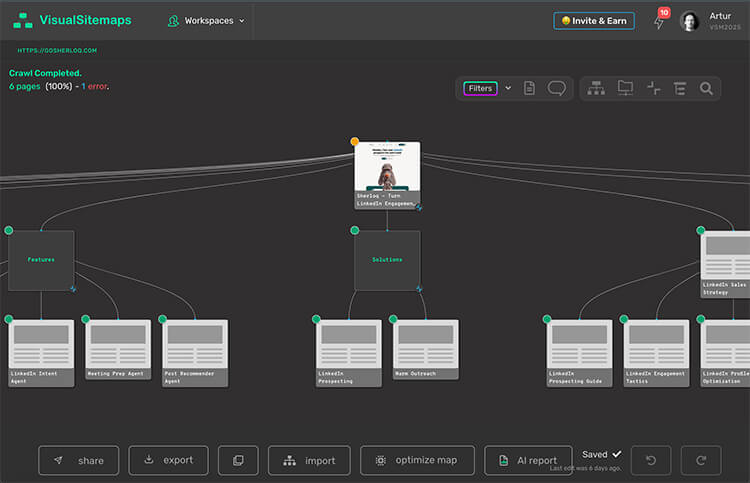Click the green dot on the Meeting Prep Agent card
750x483 pixels.
tap(86, 319)
